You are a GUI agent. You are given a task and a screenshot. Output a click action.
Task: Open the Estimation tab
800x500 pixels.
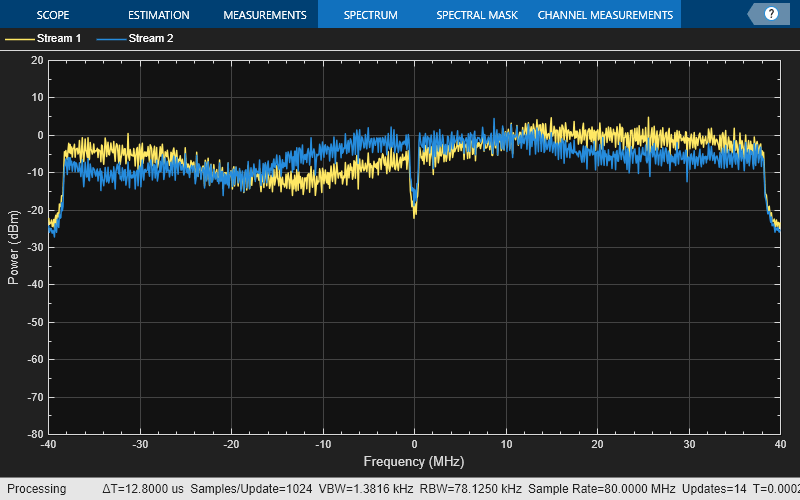tap(159, 15)
